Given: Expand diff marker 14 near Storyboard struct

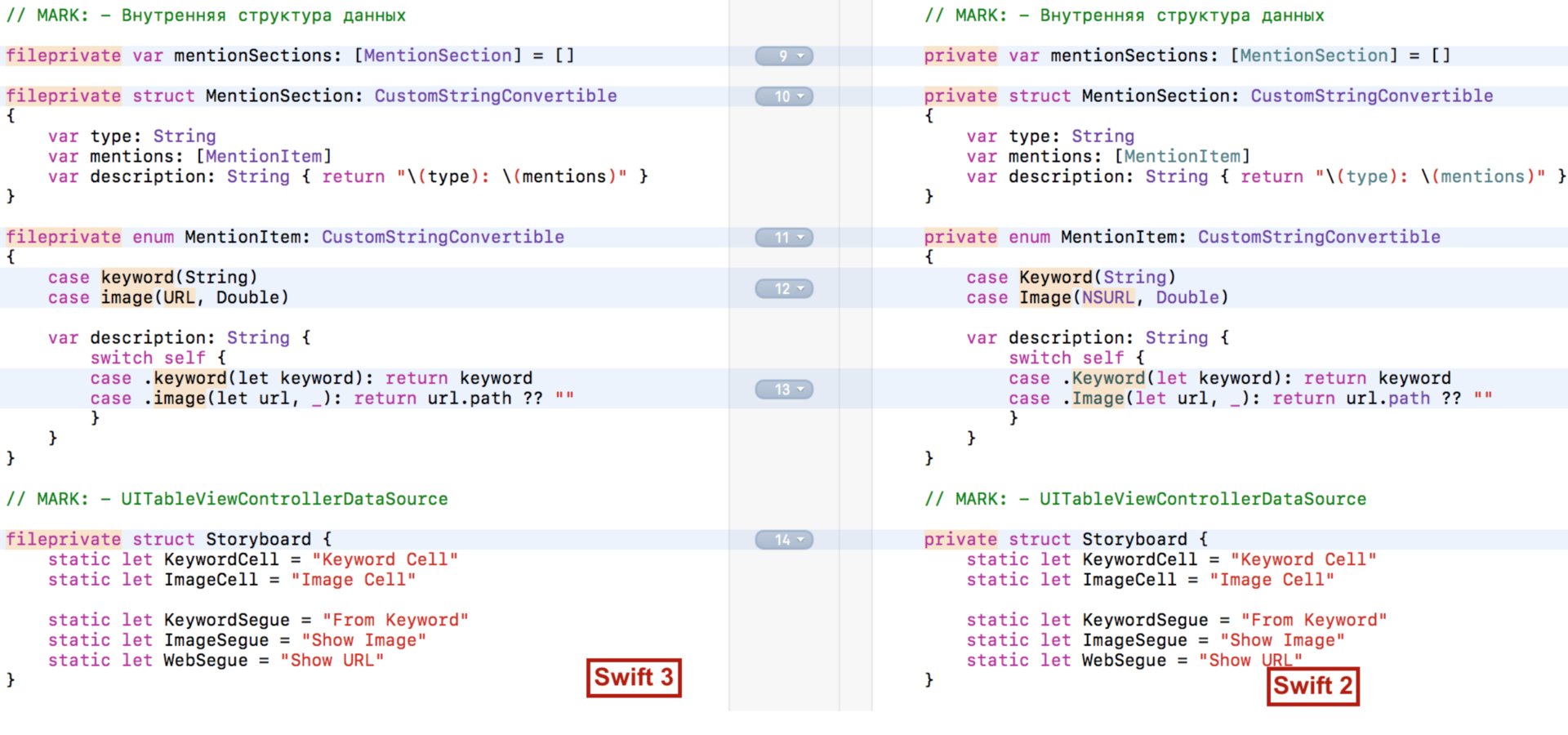Looking at the screenshot, I should click(783, 539).
